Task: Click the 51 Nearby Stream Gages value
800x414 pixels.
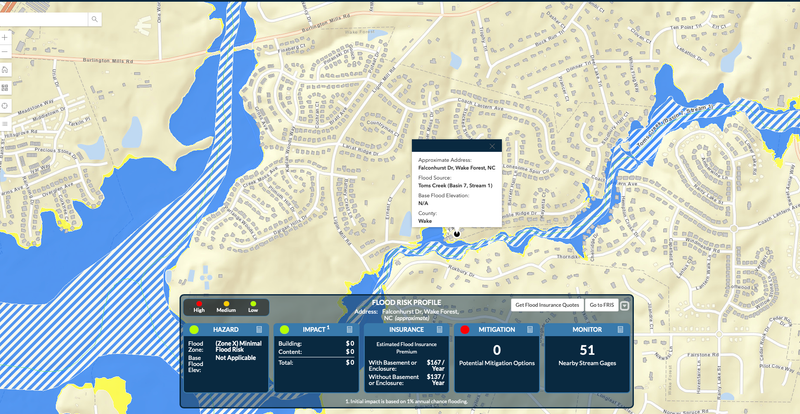Action: (587, 351)
